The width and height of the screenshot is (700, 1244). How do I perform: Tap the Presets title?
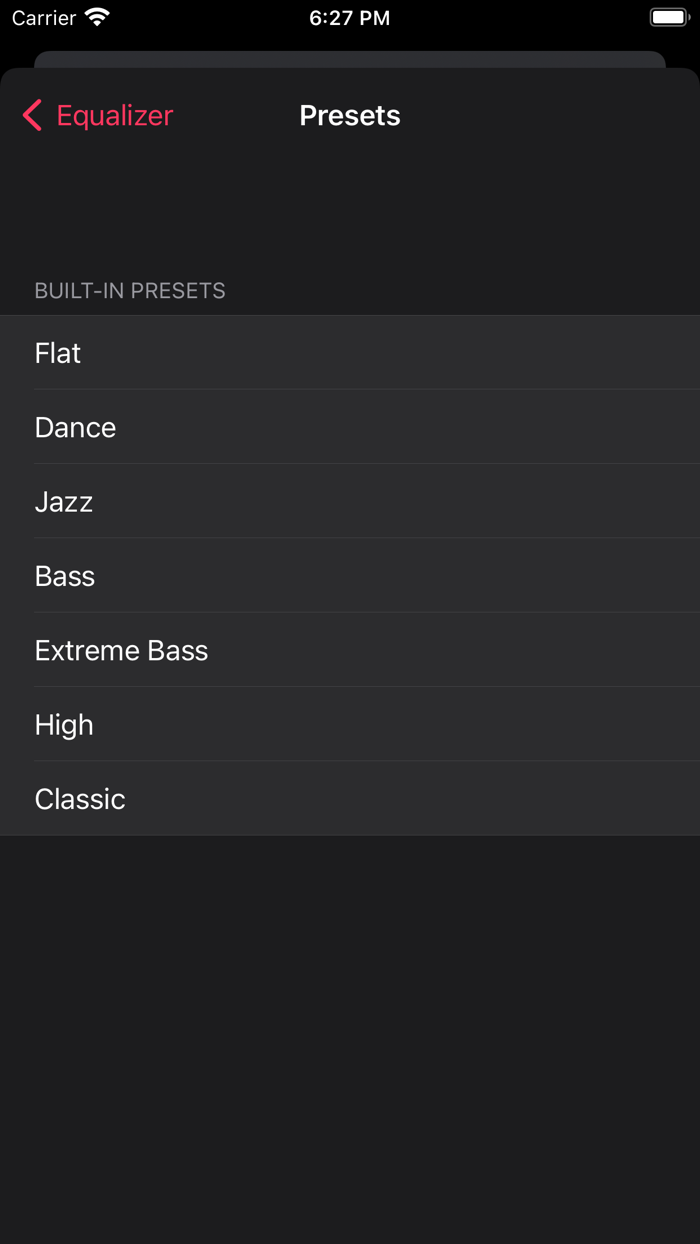[x=349, y=115]
